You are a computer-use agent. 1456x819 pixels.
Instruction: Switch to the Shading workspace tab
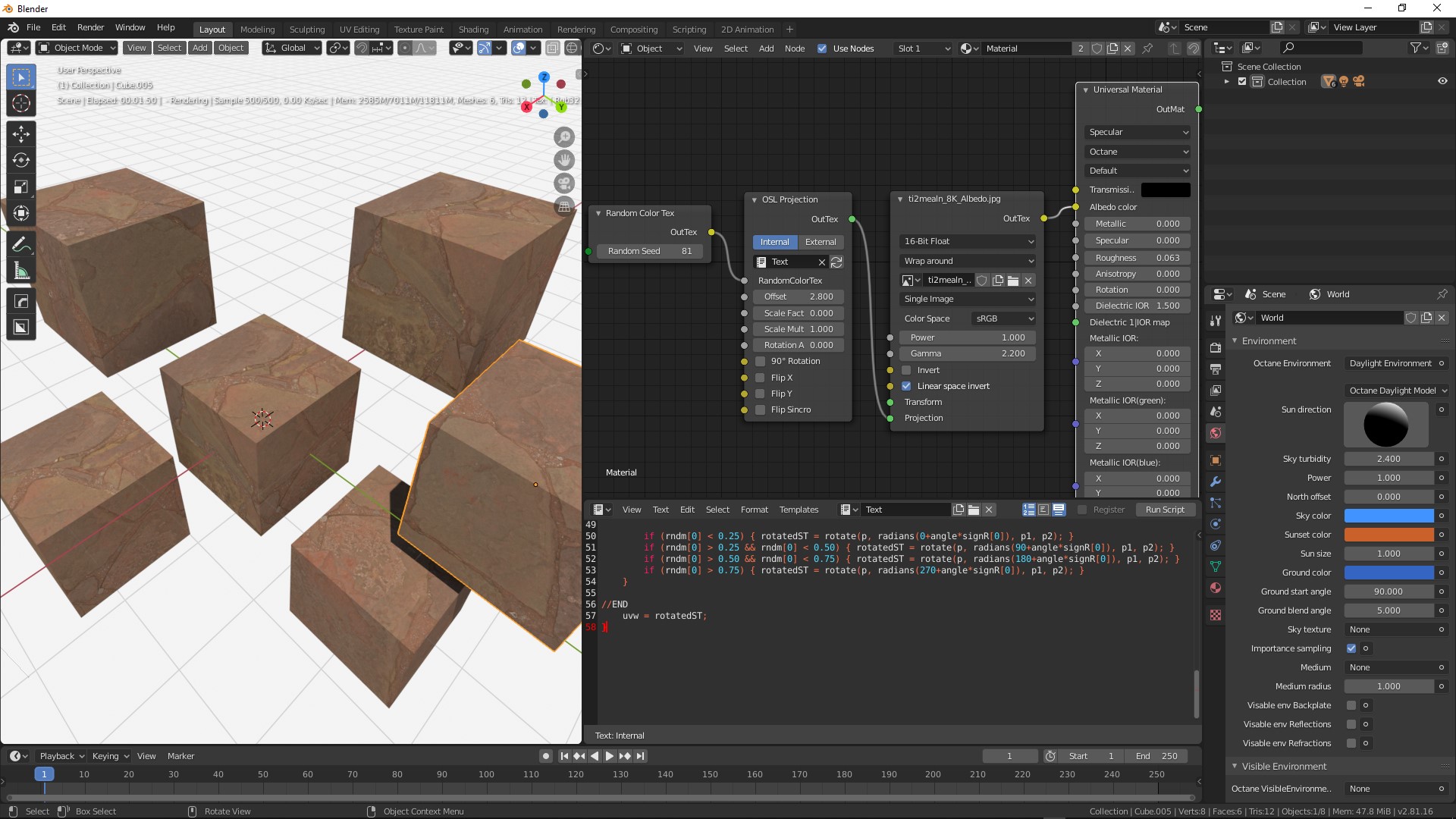473,30
